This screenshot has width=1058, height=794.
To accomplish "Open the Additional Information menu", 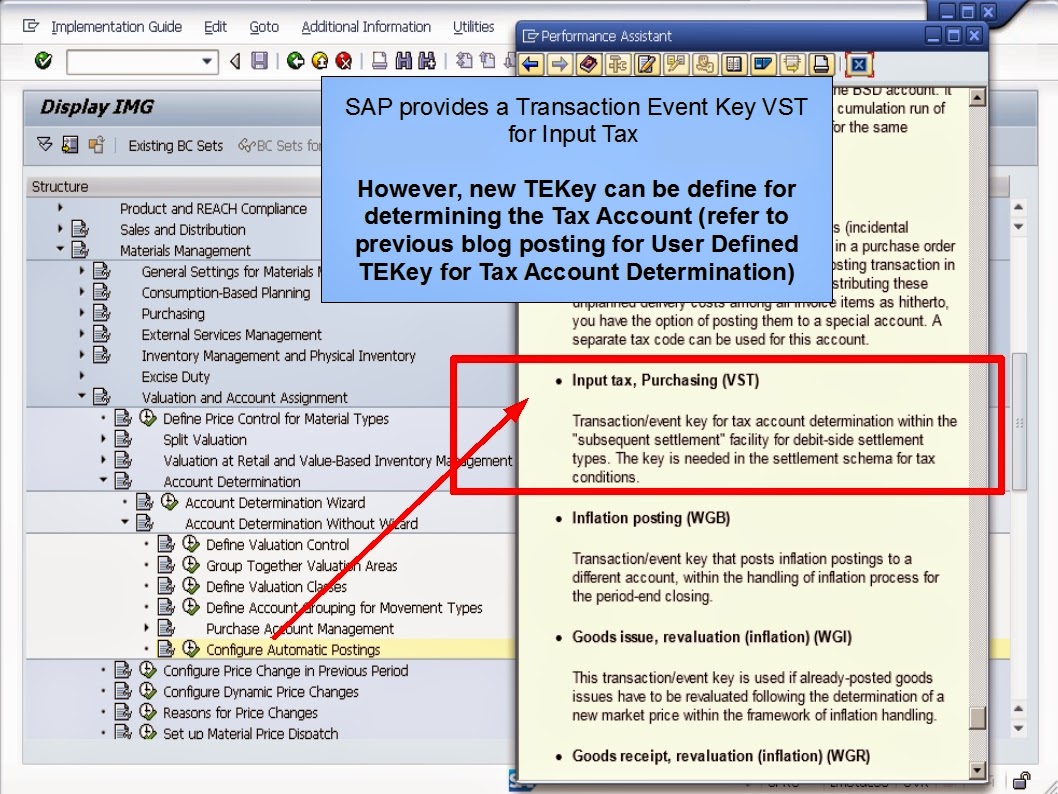I will click(366, 27).
